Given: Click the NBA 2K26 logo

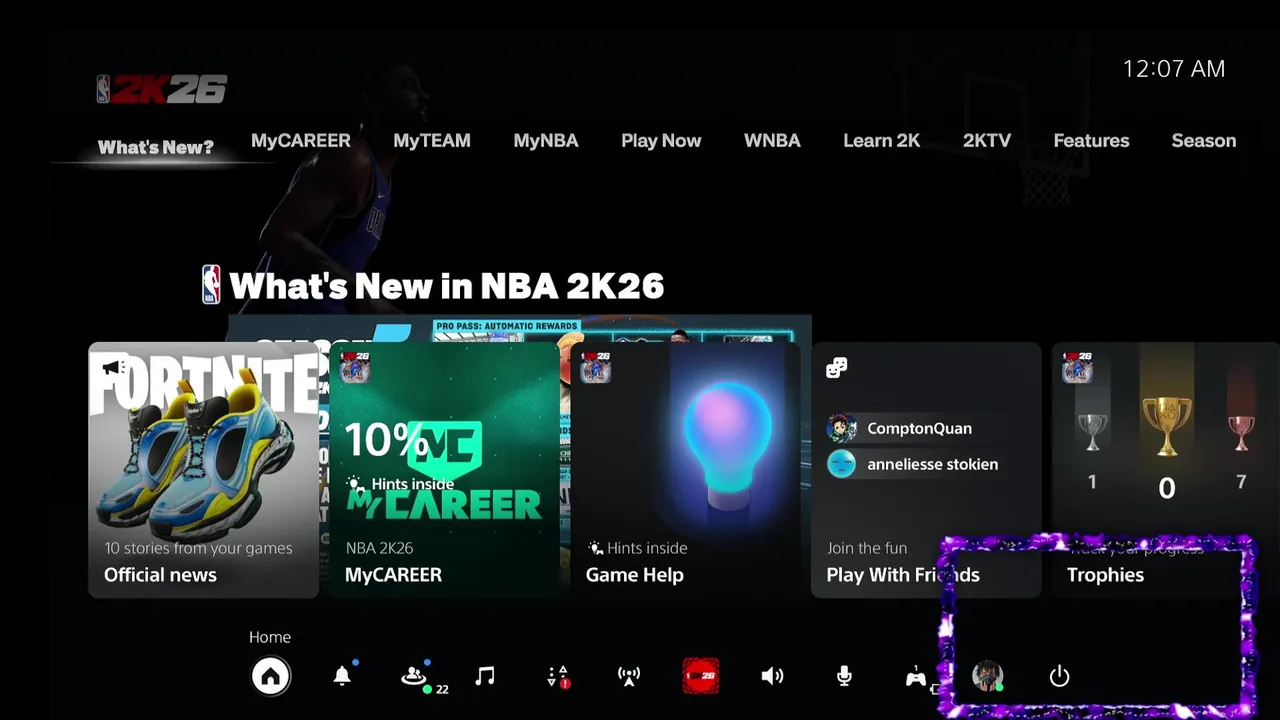Looking at the screenshot, I should coord(162,89).
